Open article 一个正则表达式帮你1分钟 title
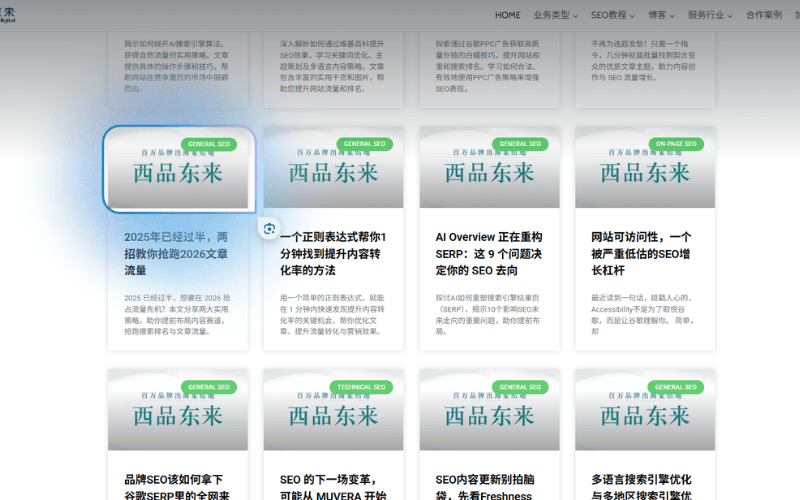Screen dimensions: 800x500 [333, 254]
